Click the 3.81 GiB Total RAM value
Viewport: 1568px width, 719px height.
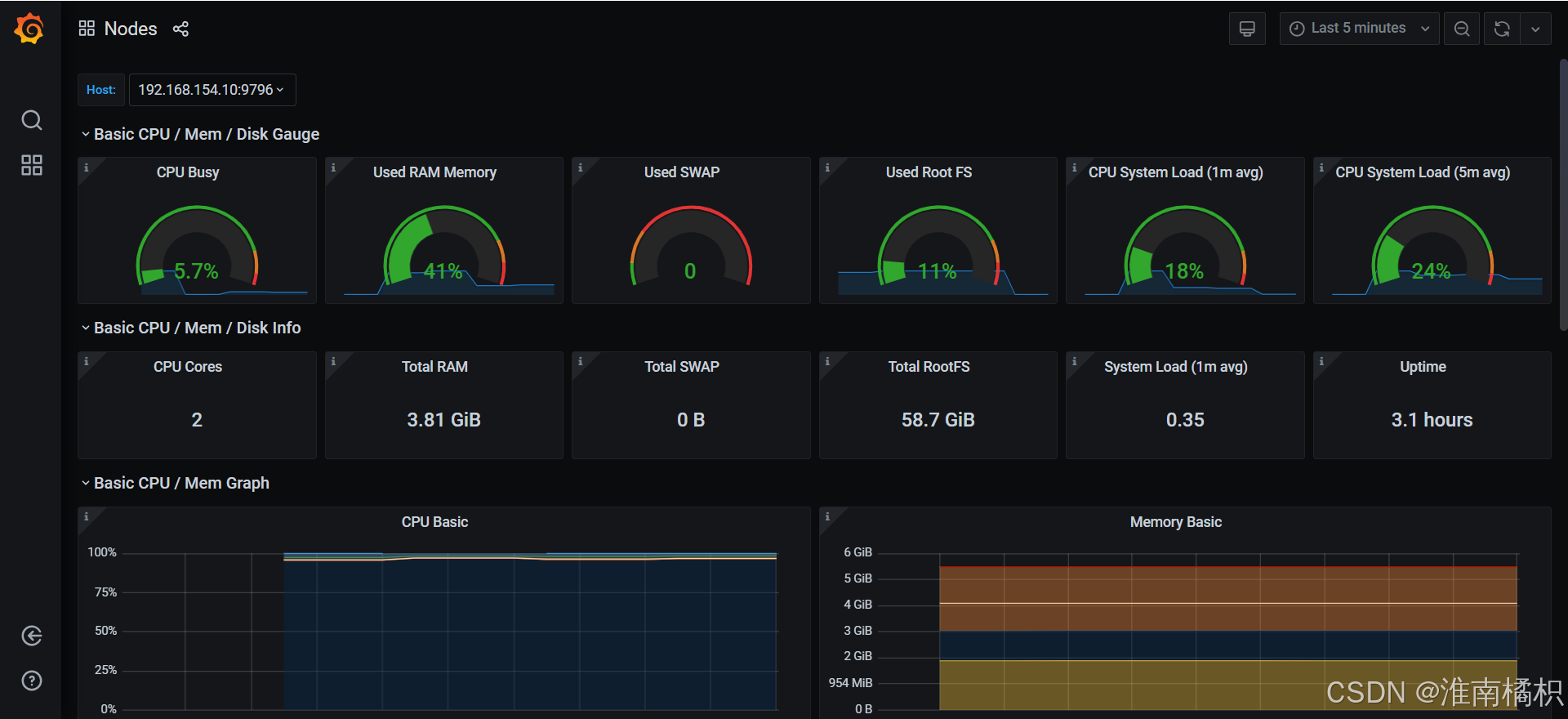click(444, 420)
